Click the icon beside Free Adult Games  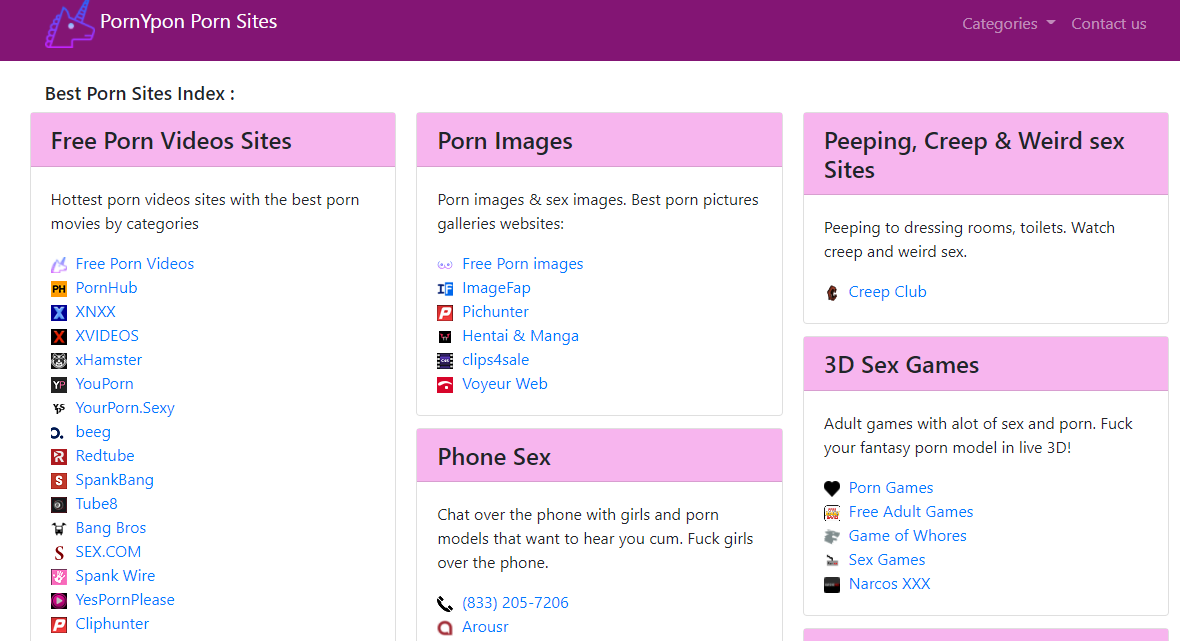[832, 512]
